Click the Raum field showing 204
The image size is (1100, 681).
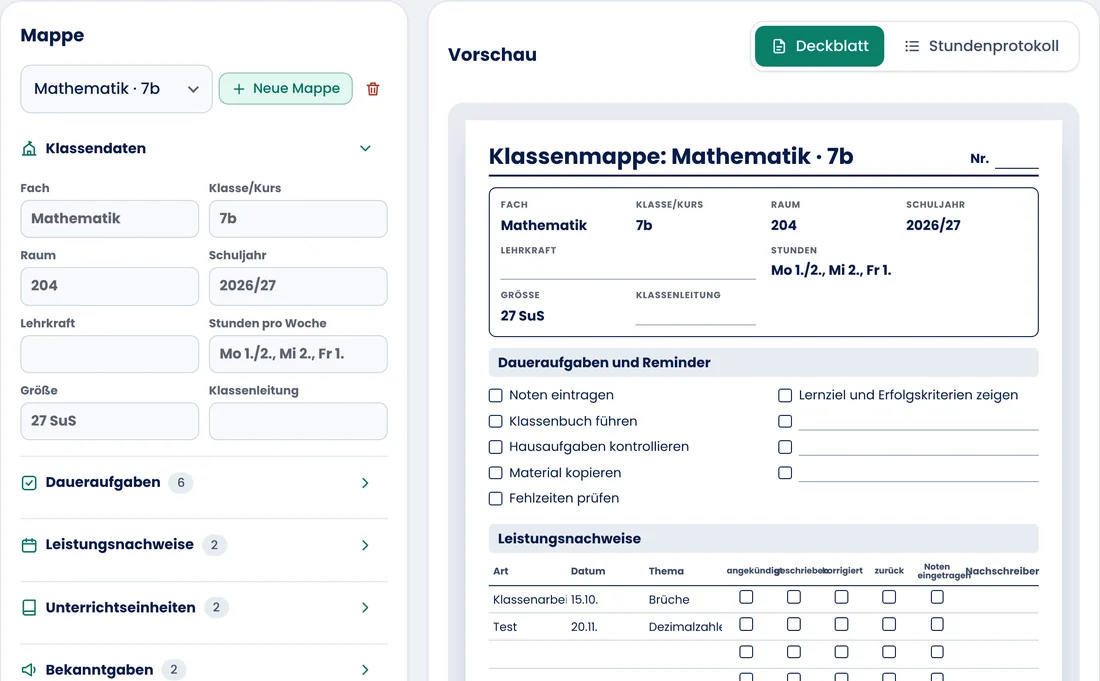[109, 286]
